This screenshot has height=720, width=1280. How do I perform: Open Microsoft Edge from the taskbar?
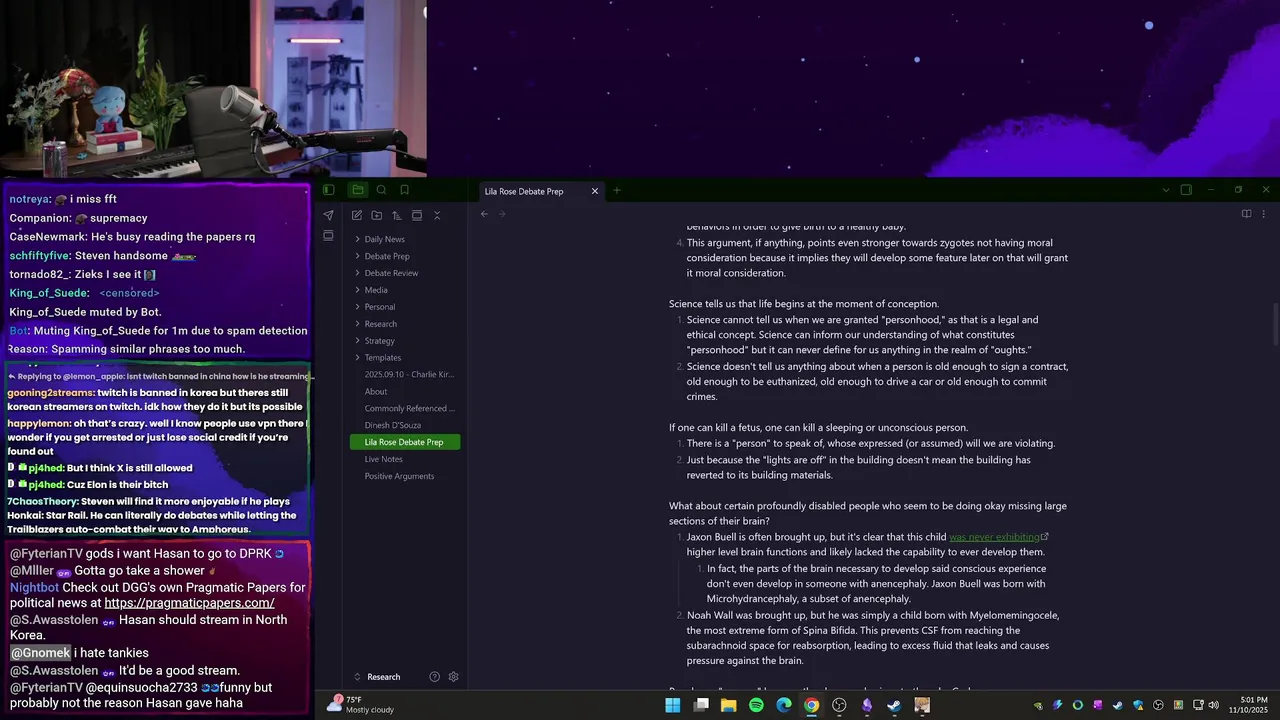click(784, 705)
